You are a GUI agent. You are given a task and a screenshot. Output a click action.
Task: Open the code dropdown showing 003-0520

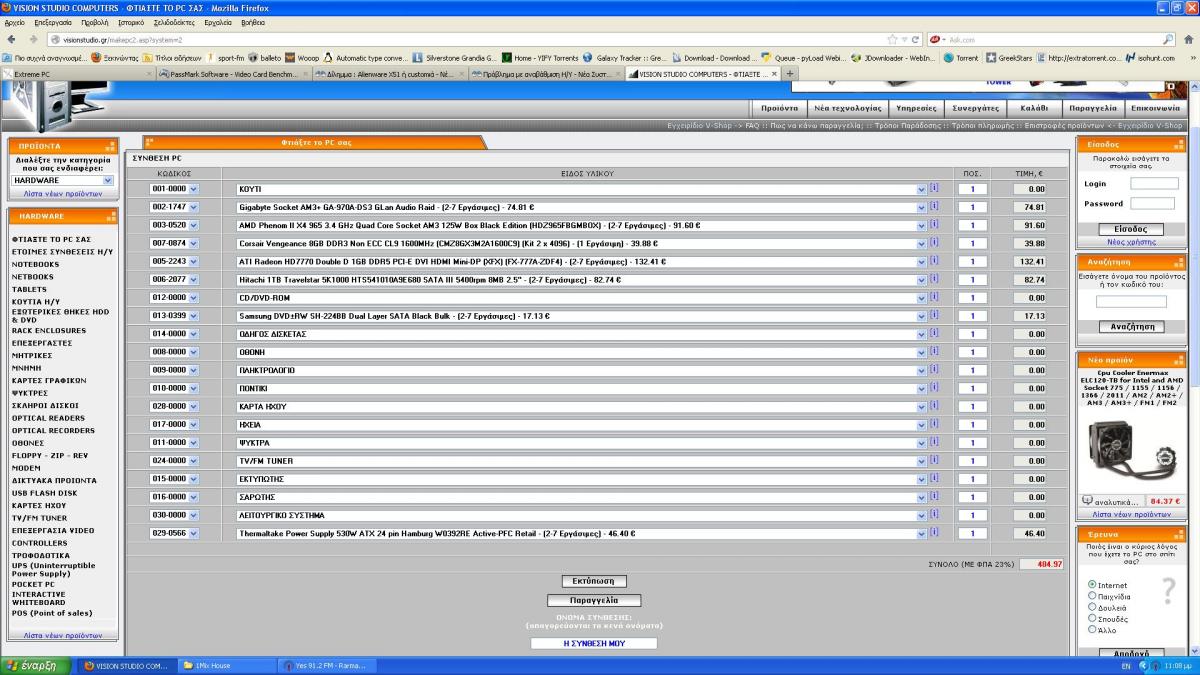pos(175,224)
